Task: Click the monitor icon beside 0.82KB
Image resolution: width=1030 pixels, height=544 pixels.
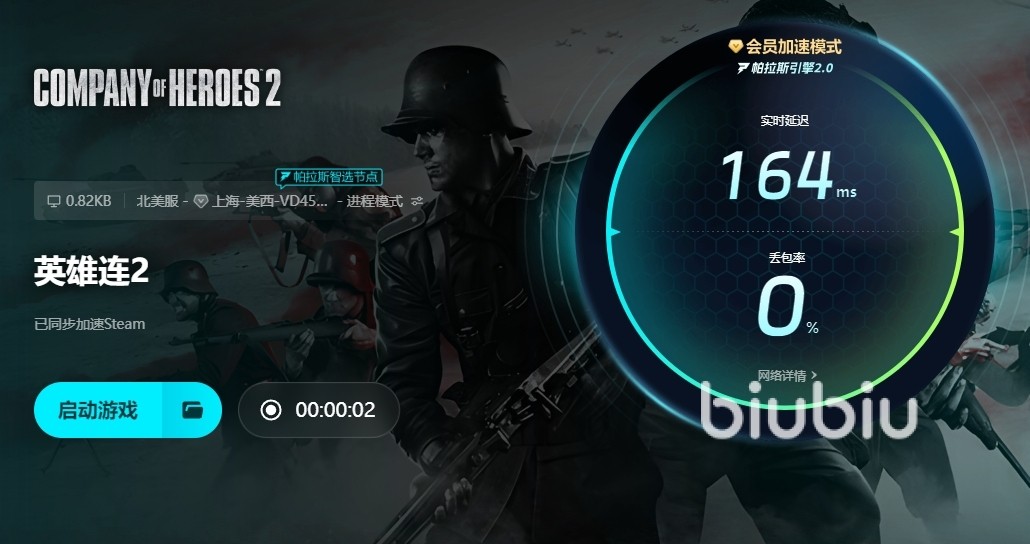Action: coord(54,201)
